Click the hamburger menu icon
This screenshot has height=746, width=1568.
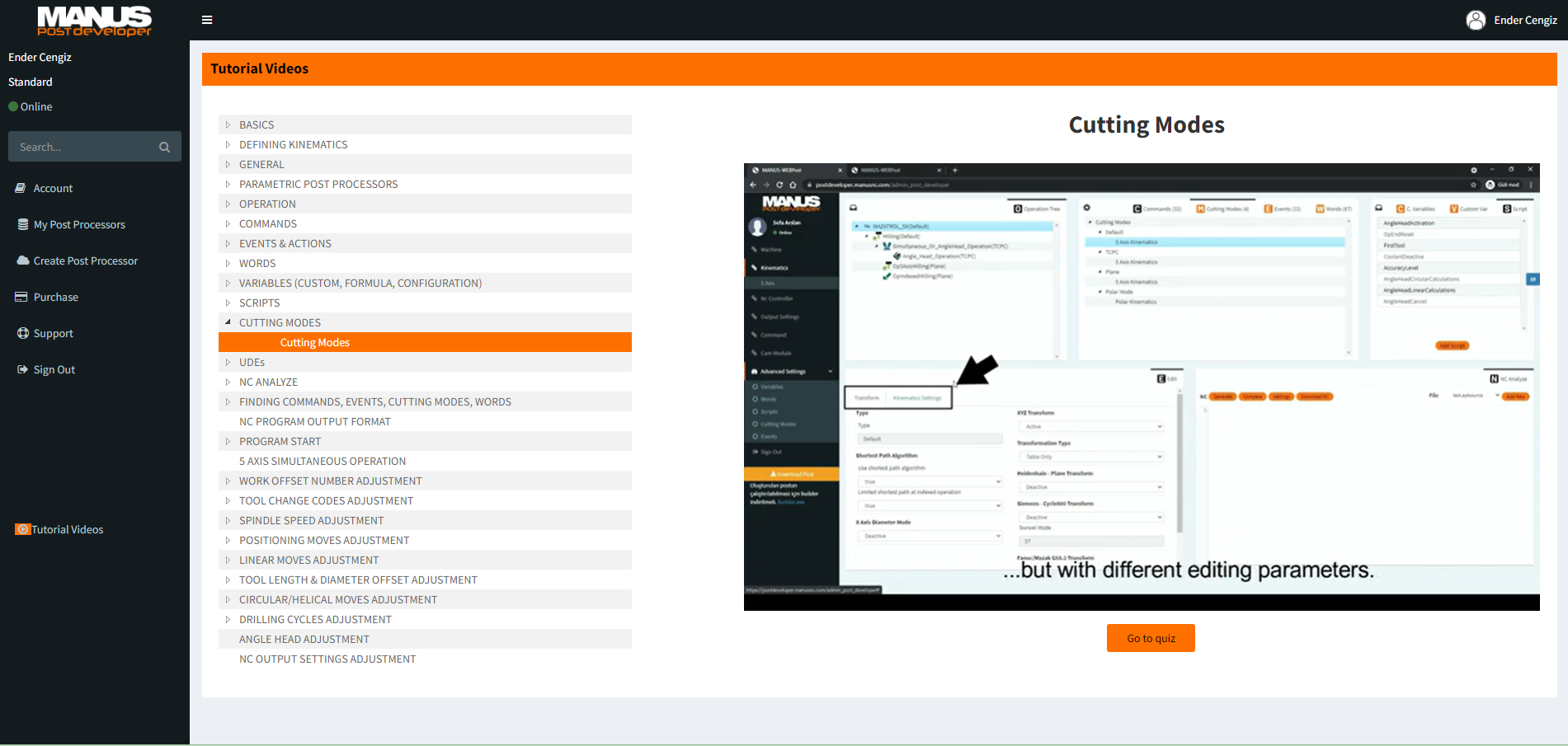207,20
